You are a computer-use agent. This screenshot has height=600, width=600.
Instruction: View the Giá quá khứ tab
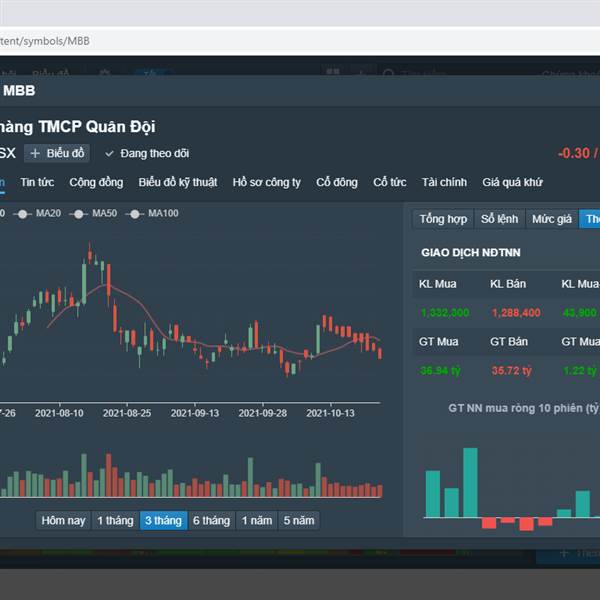[512, 182]
